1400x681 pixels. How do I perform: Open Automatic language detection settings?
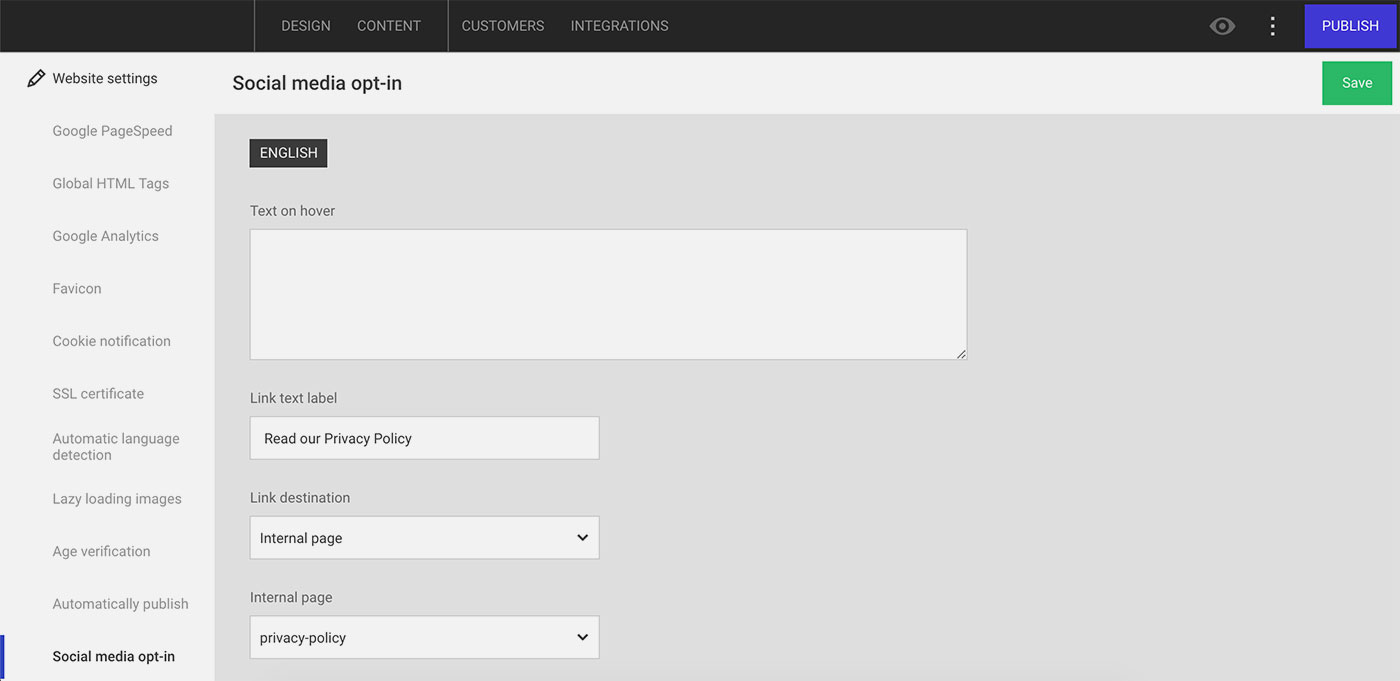[116, 446]
